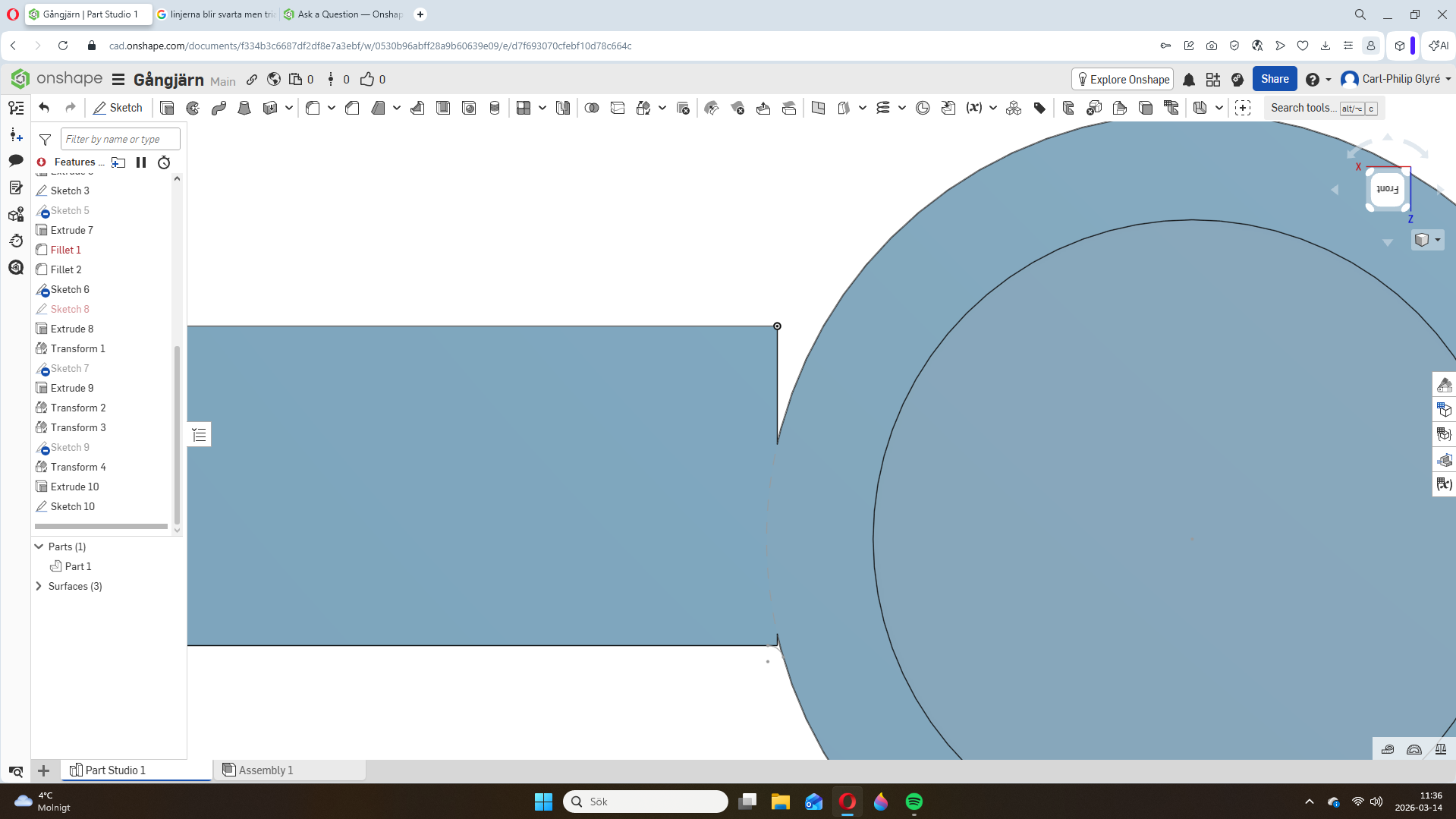Image resolution: width=1456 pixels, height=819 pixels.
Task: Click the Explore Onshape button
Action: (1123, 80)
